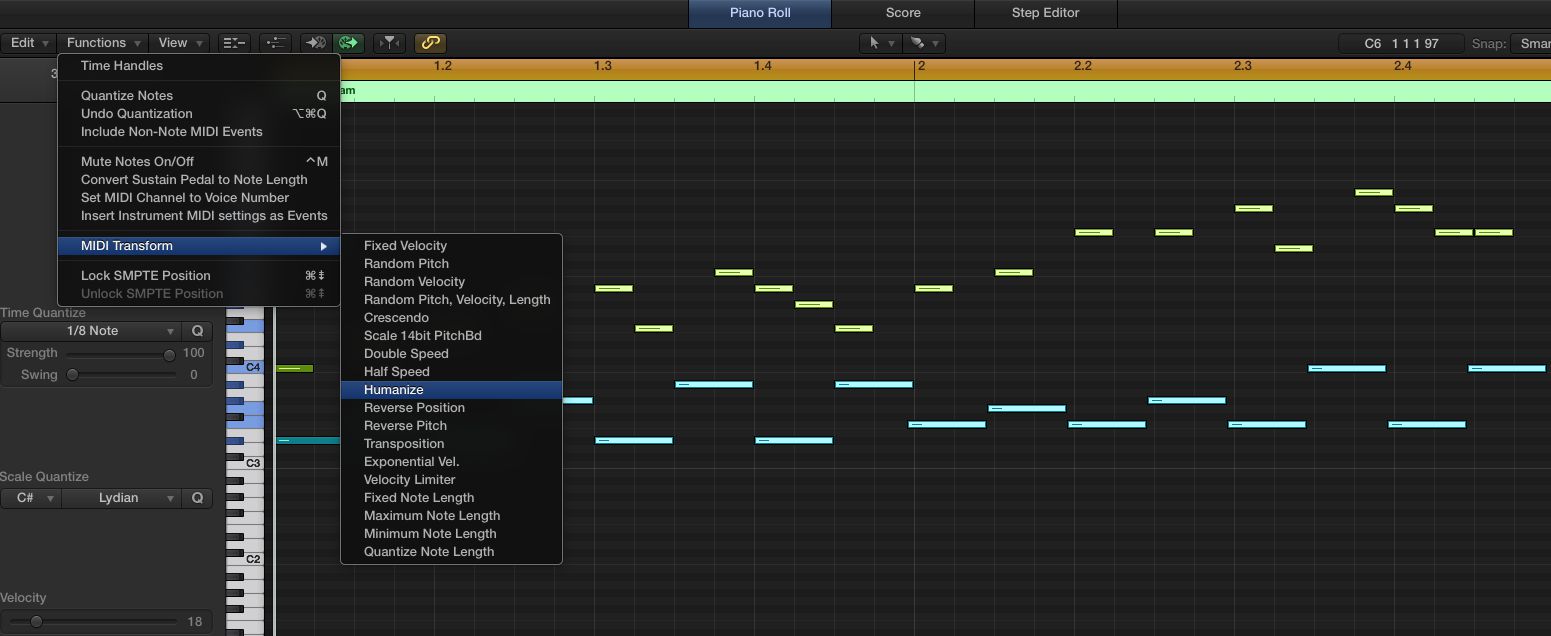Open the C# scale root dropdown
The height and width of the screenshot is (636, 1551).
[x=31, y=498]
